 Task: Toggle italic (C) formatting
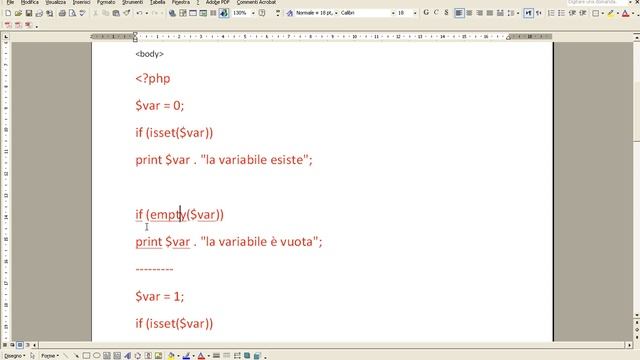pyautogui.click(x=436, y=13)
